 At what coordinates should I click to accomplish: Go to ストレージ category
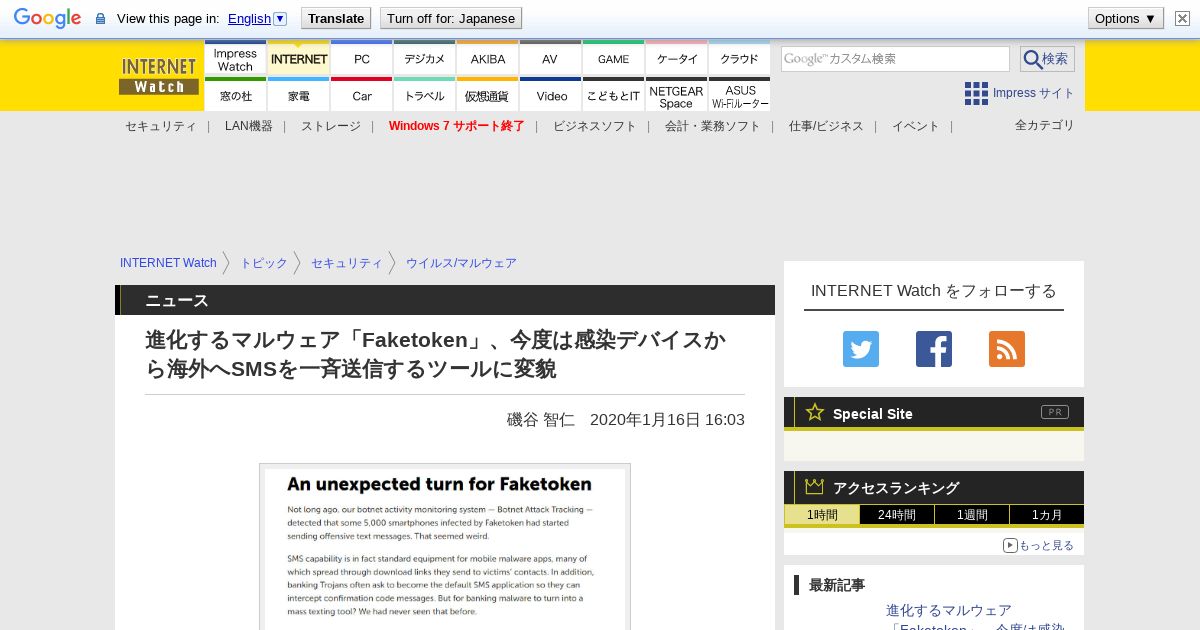[x=331, y=126]
